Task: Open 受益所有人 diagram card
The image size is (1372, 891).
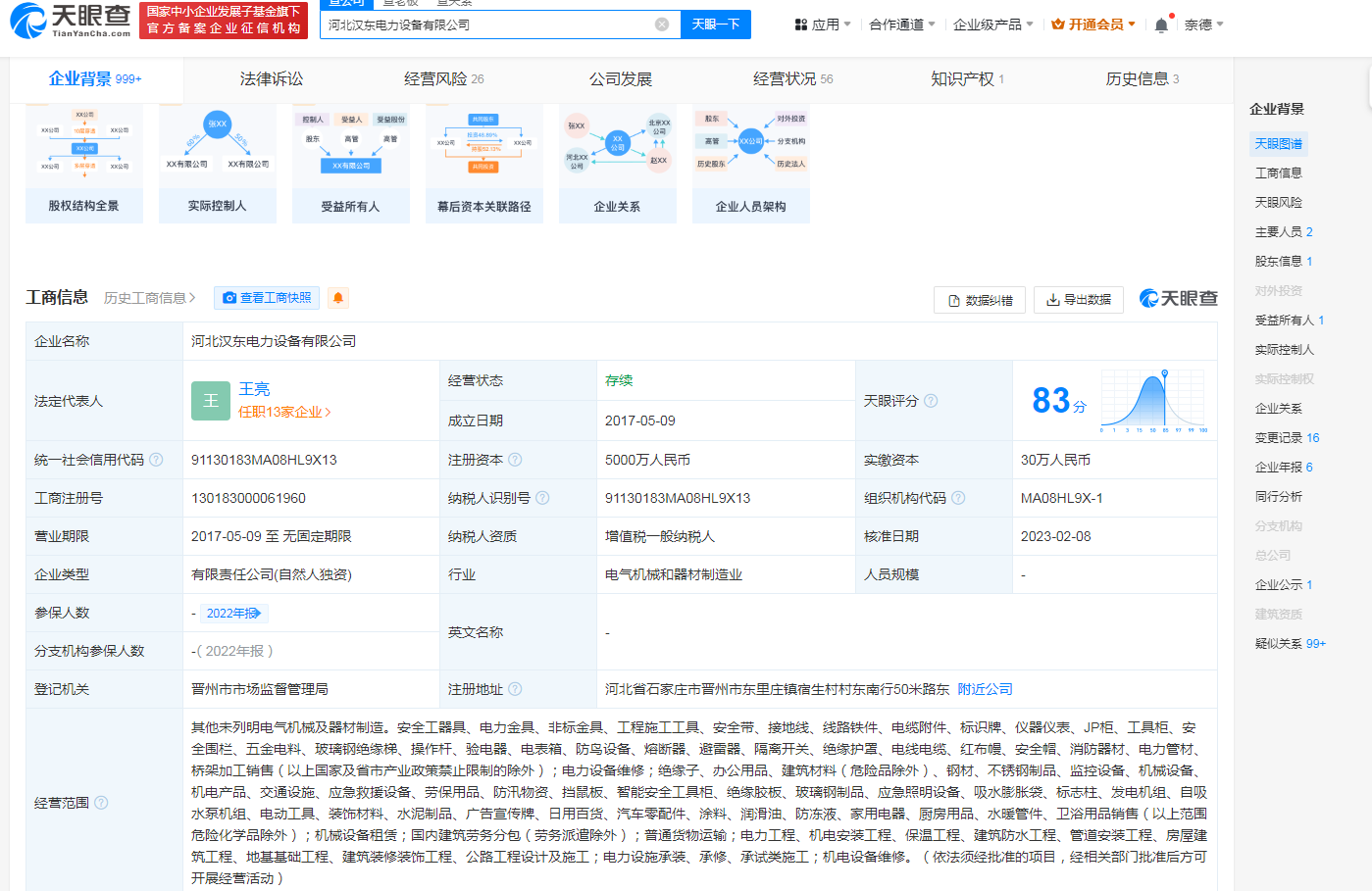Action: (x=351, y=164)
